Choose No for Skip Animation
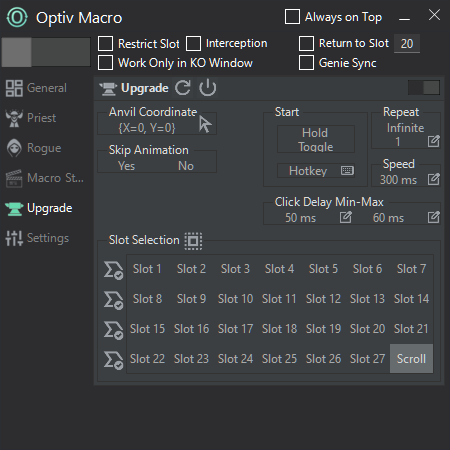 pos(186,166)
